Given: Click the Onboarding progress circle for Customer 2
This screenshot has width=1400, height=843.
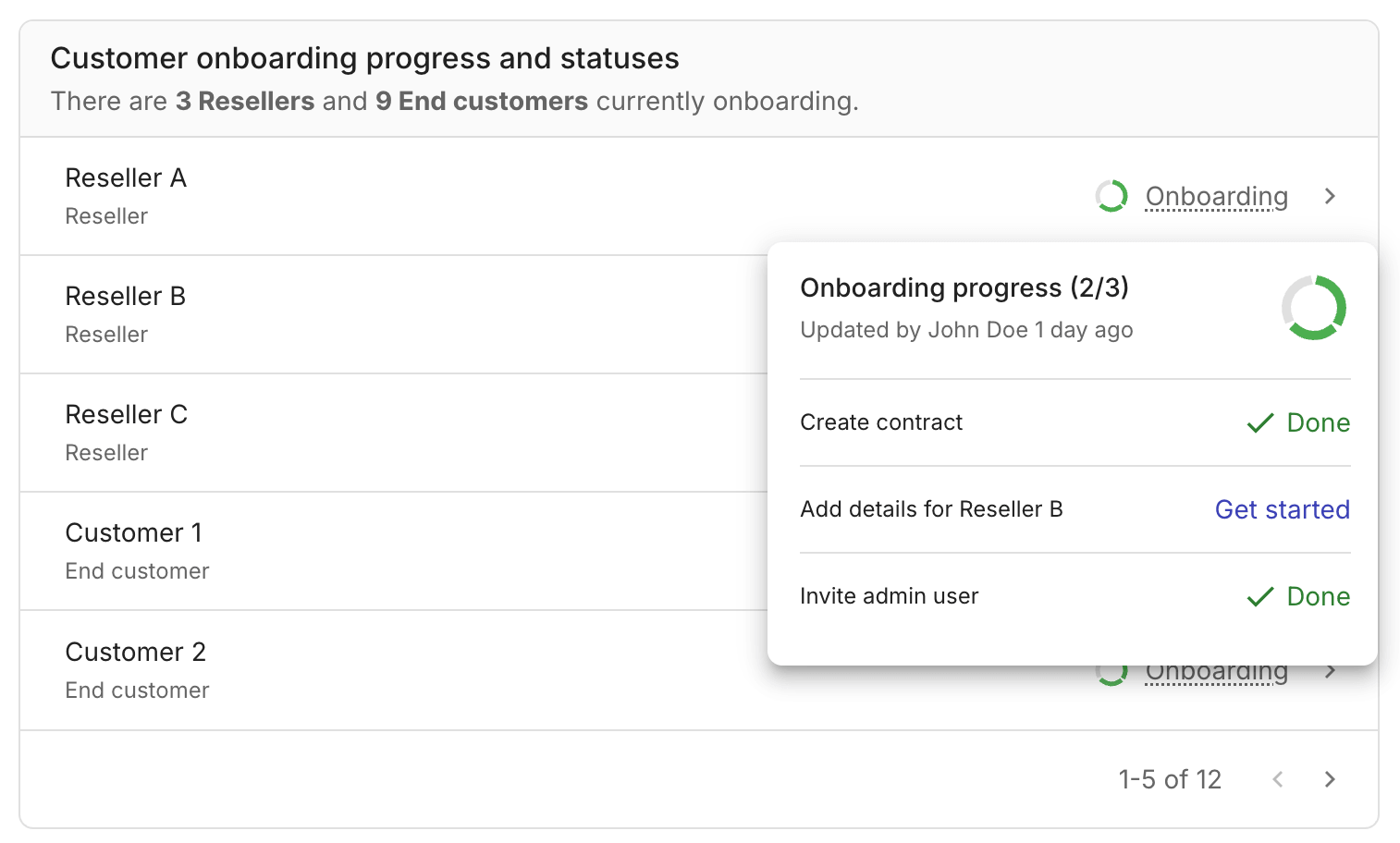Looking at the screenshot, I should tap(1111, 671).
